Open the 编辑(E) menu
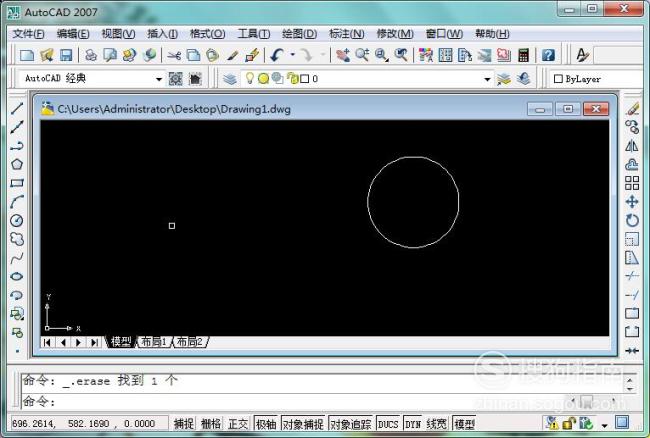This screenshot has height=438, width=650. pyautogui.click(x=73, y=34)
